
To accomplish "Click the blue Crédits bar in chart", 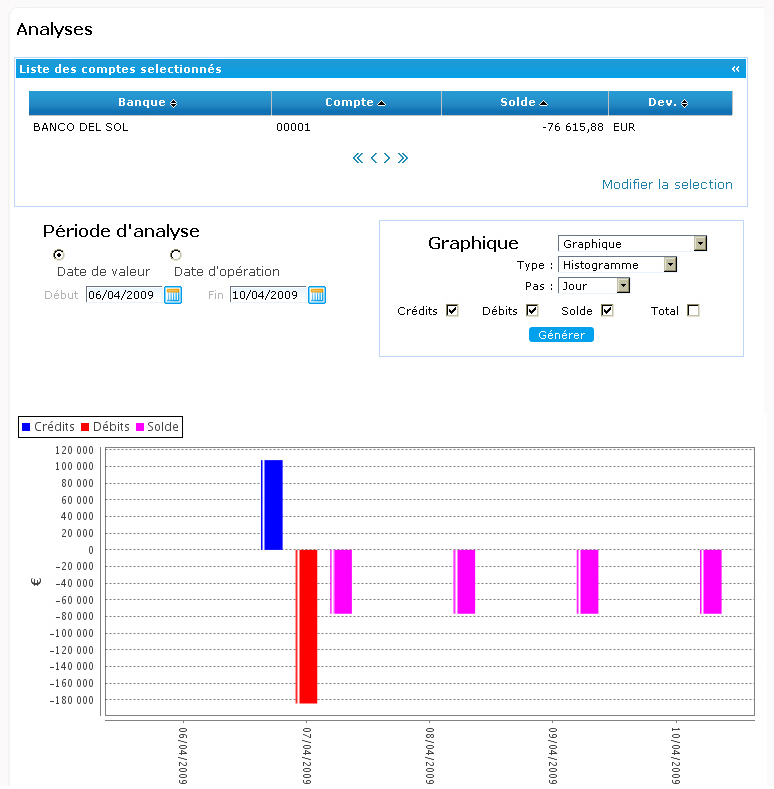I will tap(272, 505).
